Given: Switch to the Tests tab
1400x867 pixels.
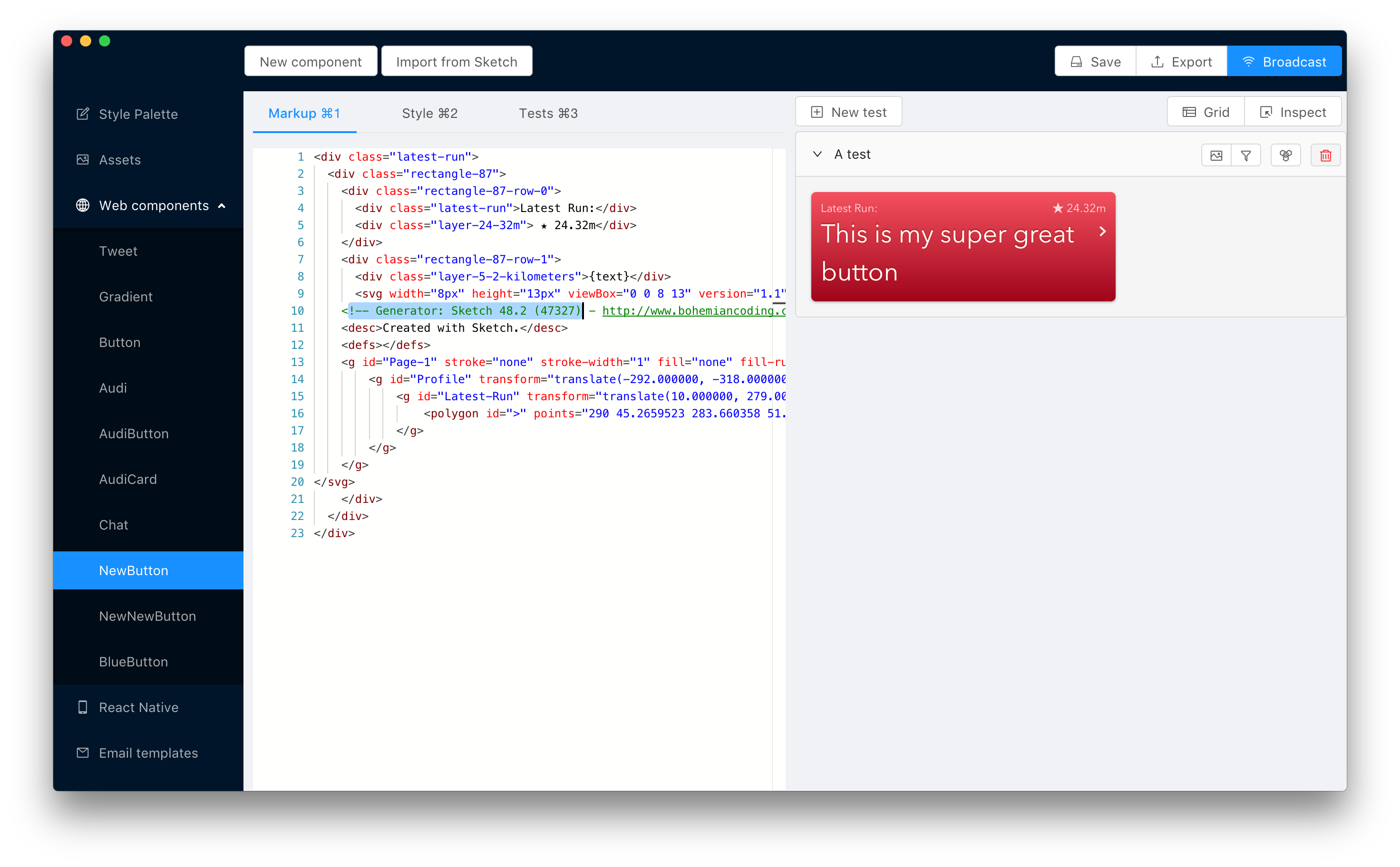Looking at the screenshot, I should coord(548,114).
